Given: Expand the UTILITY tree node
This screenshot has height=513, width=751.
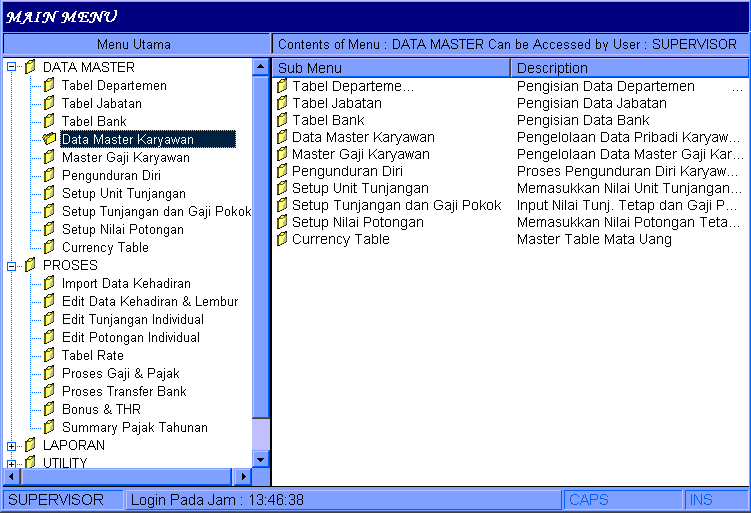Looking at the screenshot, I should [x=11, y=464].
